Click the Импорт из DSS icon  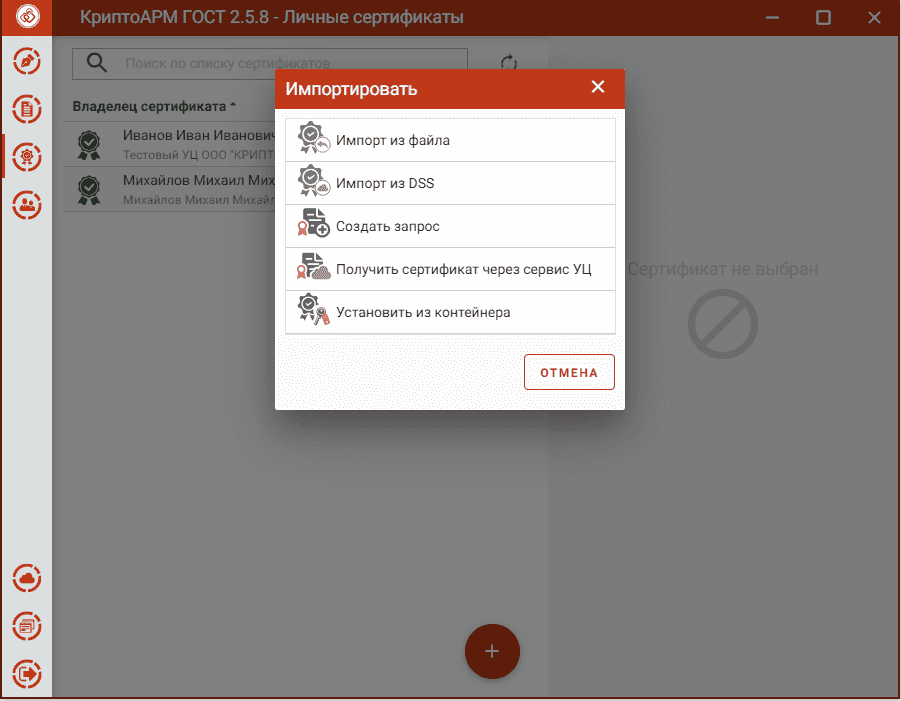tap(314, 181)
